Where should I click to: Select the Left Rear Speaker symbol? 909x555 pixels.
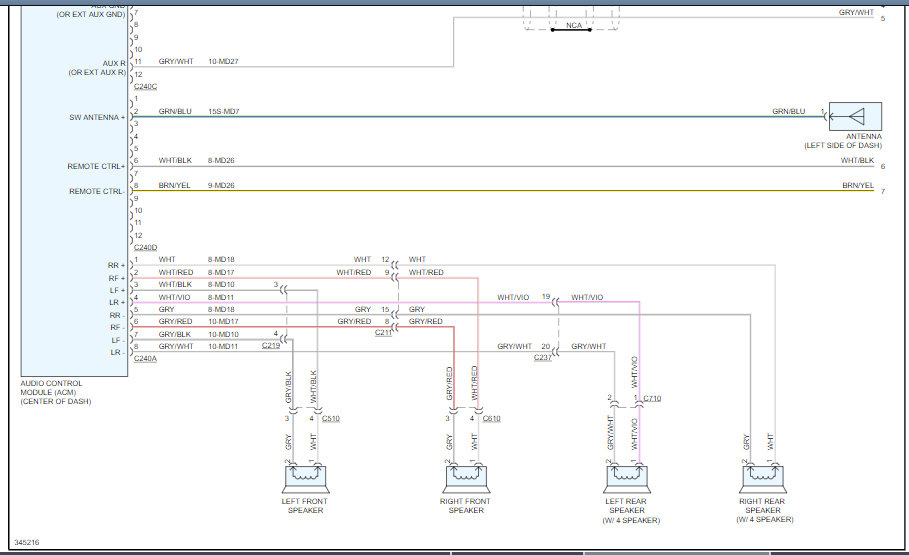coord(626,477)
